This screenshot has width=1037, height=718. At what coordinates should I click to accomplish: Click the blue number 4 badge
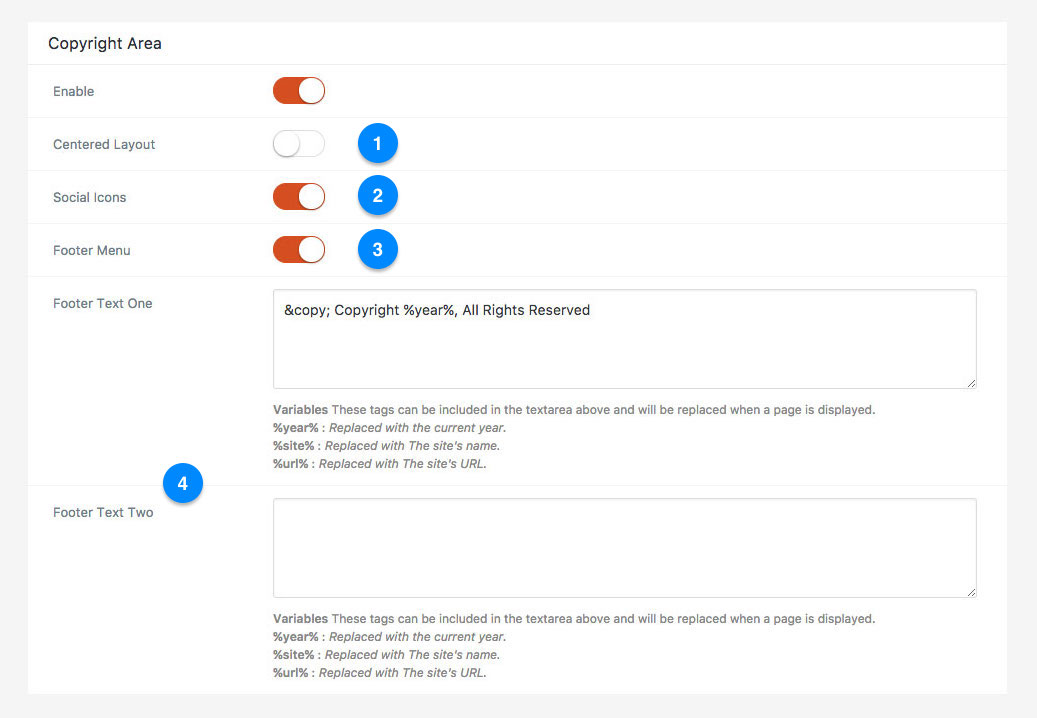[183, 483]
